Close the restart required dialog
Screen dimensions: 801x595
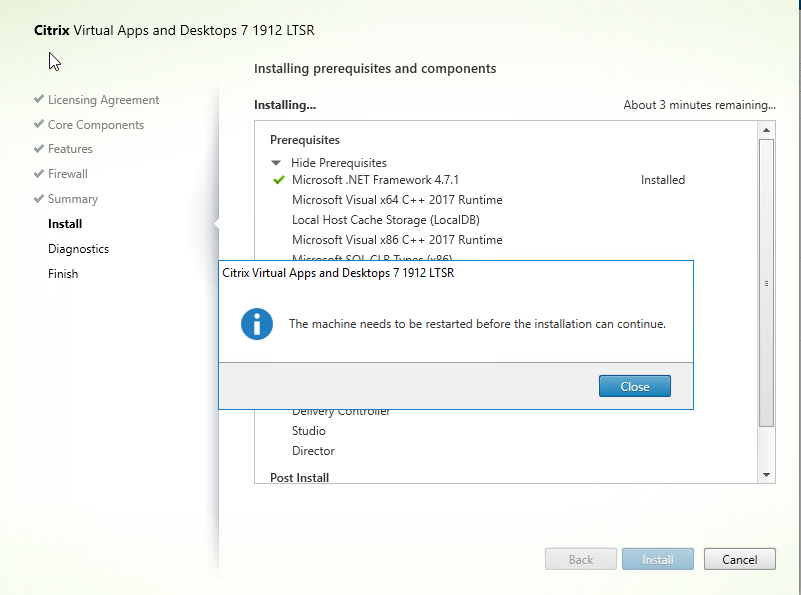(x=634, y=387)
